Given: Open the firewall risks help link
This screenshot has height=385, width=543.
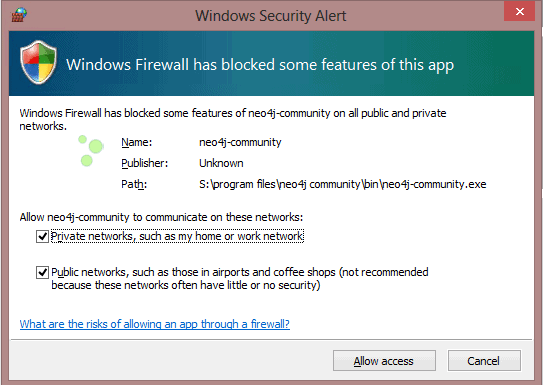Looking at the screenshot, I should (154, 324).
